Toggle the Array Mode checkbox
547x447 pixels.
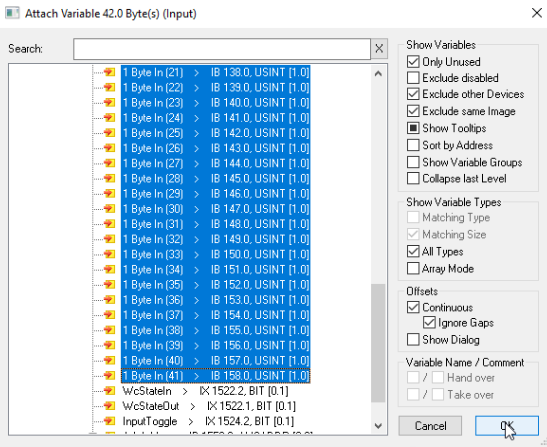pyautogui.click(x=413, y=269)
